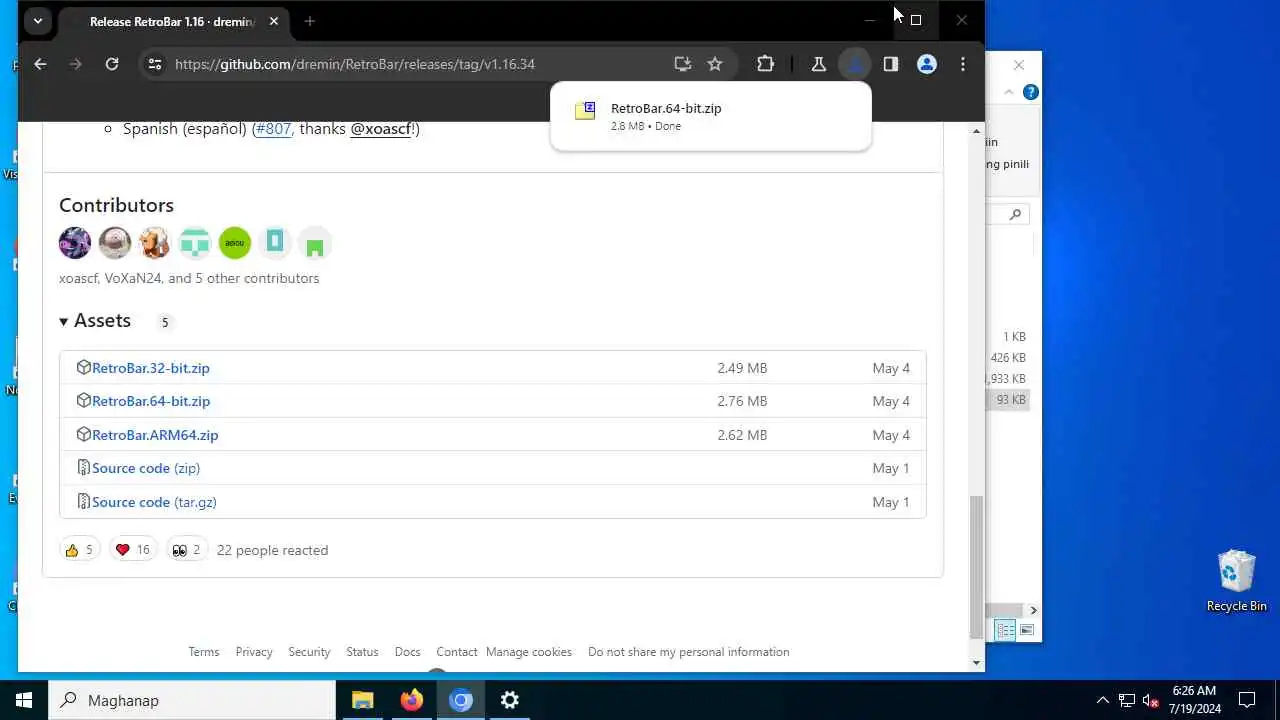
Task: React with thumbs up (5)
Action: (x=79, y=550)
